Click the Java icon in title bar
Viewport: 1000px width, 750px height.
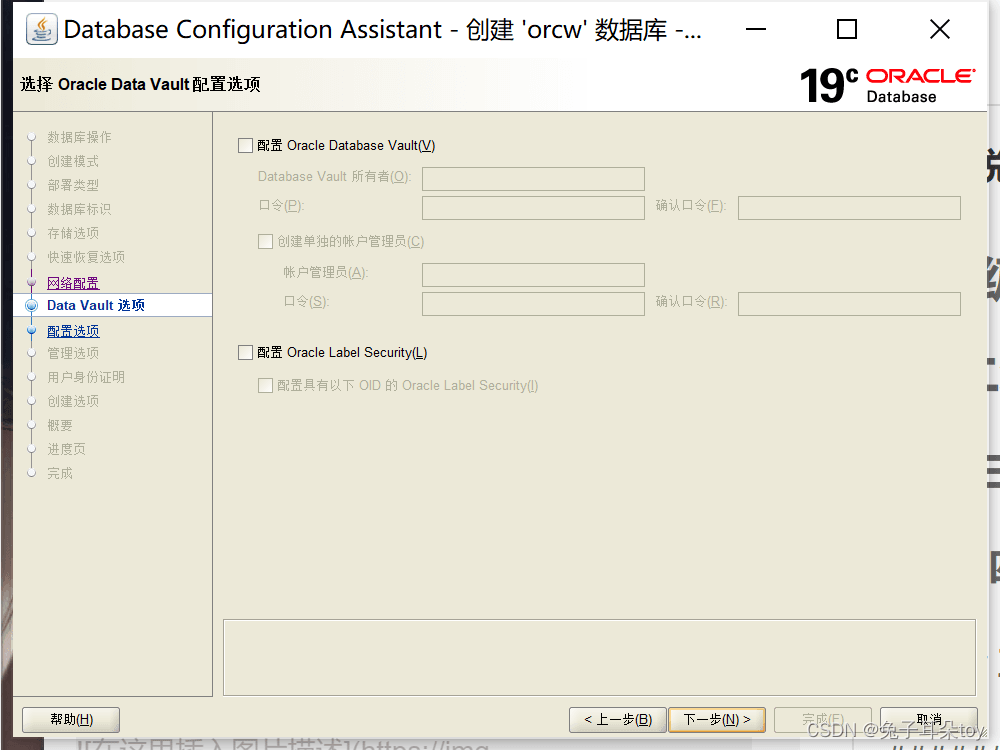click(x=41, y=30)
